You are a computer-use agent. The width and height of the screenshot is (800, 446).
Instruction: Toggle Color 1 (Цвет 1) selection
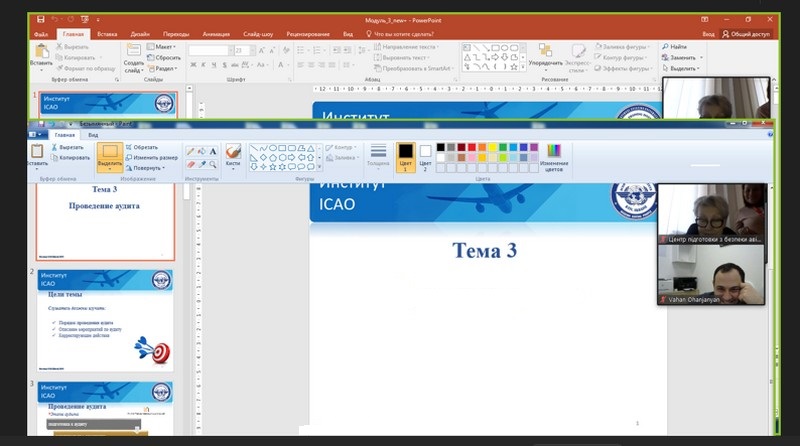point(406,156)
